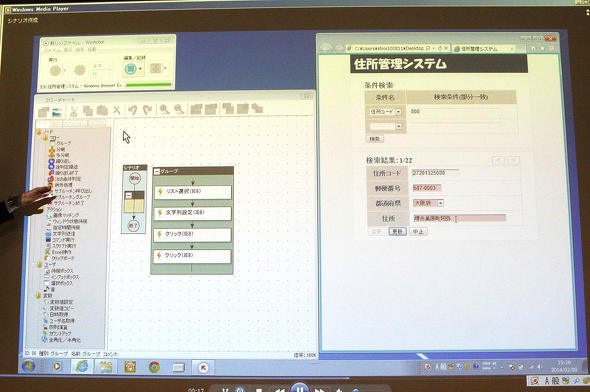Click the X delete icon in flowchart toolbar

tap(117, 110)
